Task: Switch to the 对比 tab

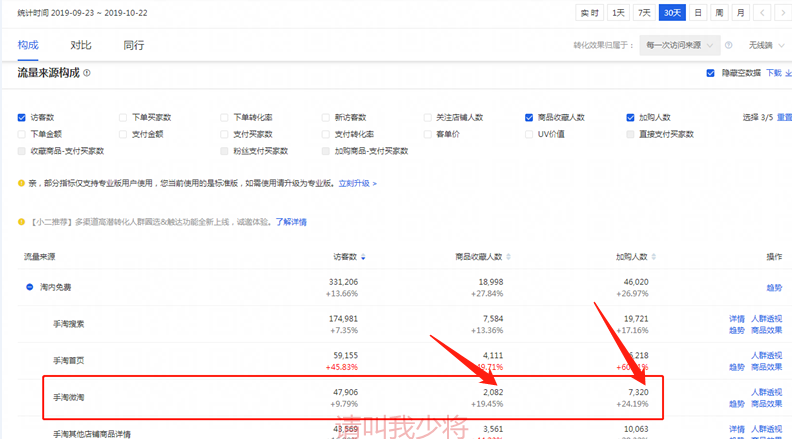Action: (81, 45)
